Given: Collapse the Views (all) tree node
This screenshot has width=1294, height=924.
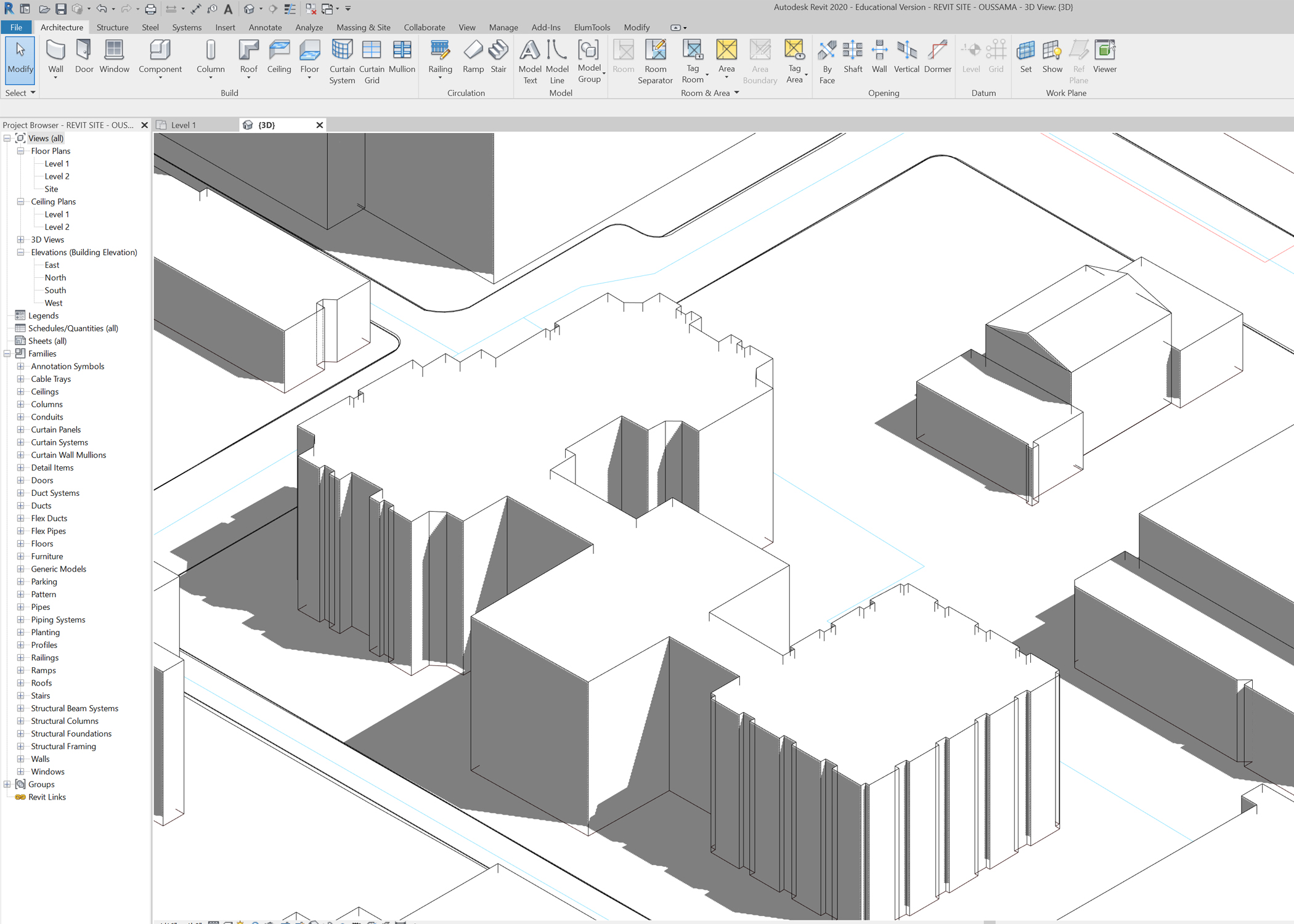Looking at the screenshot, I should pos(7,138).
